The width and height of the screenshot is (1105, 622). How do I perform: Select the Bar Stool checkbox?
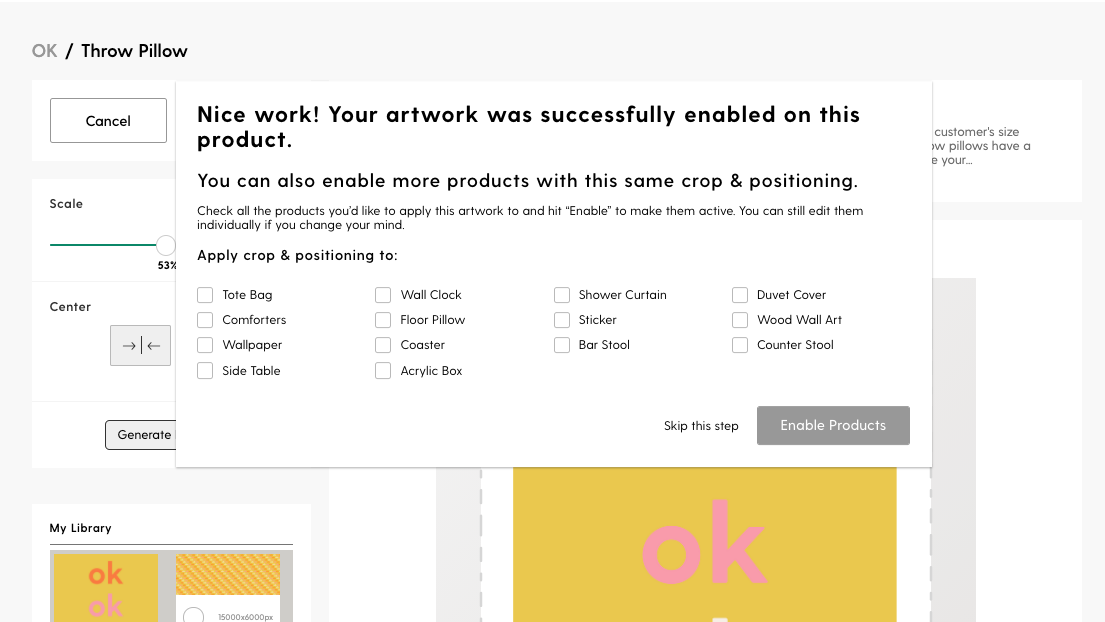pyautogui.click(x=562, y=345)
